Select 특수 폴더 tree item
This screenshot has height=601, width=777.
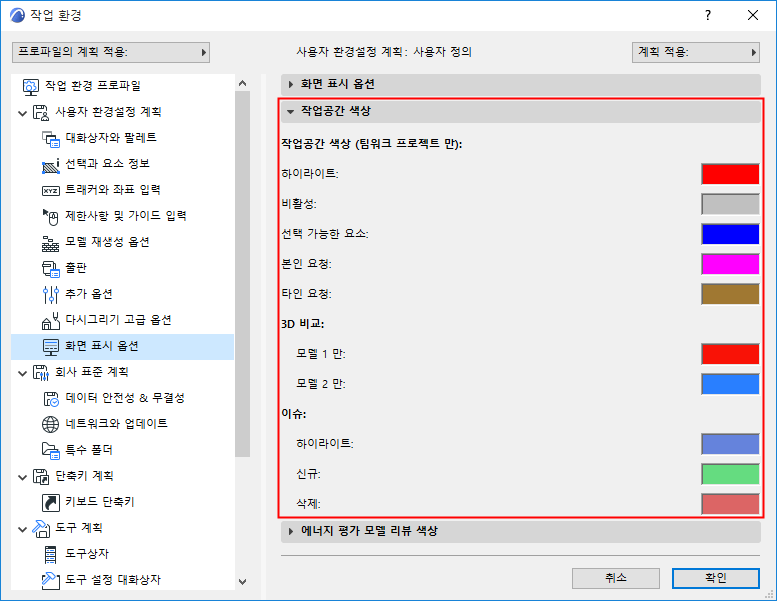coord(89,450)
